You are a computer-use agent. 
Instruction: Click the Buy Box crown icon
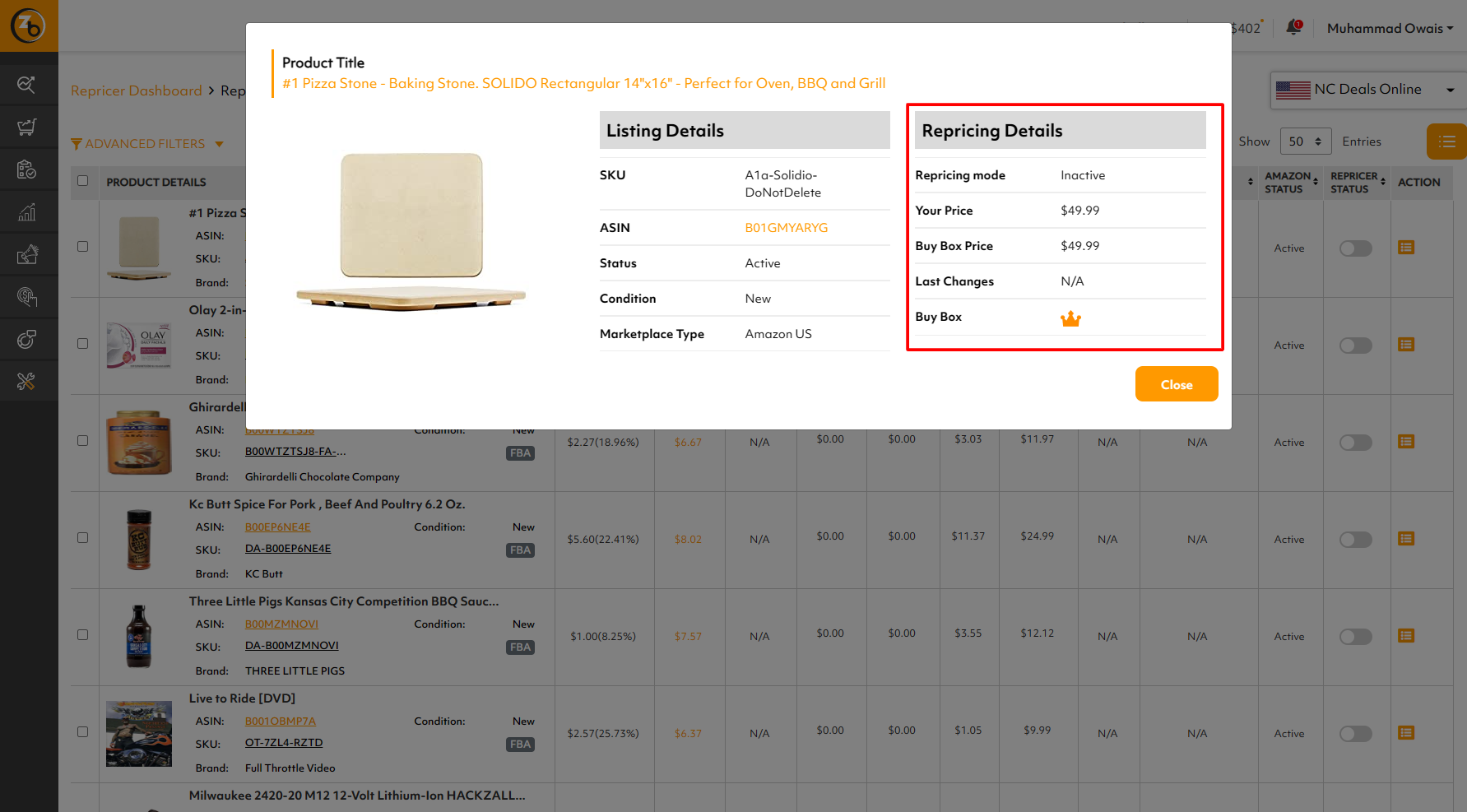[1070, 318]
